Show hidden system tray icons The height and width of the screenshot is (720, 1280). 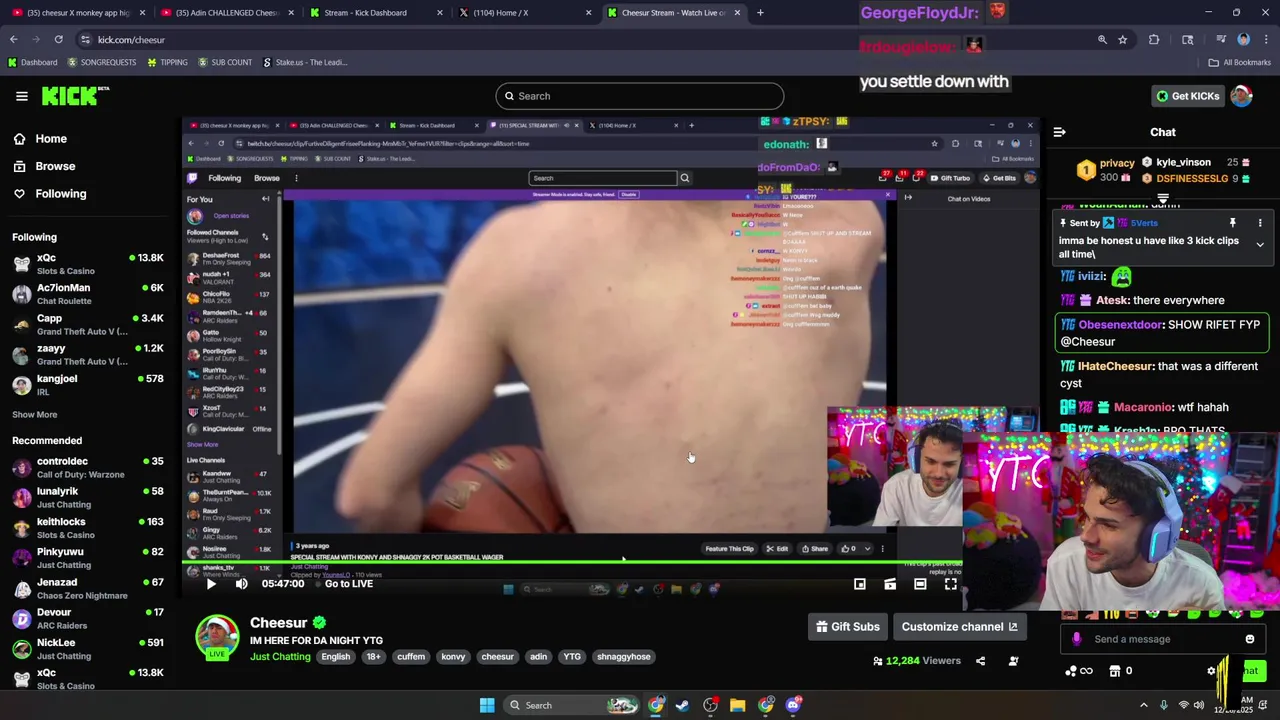(1144, 706)
